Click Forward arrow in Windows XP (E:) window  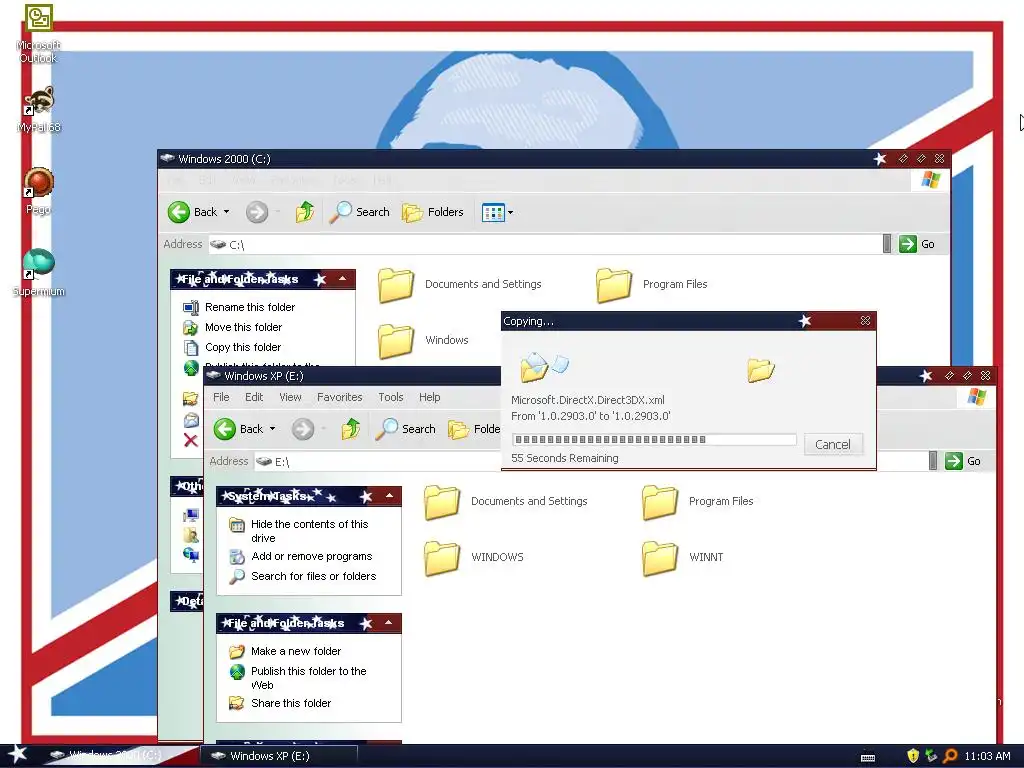pos(302,429)
